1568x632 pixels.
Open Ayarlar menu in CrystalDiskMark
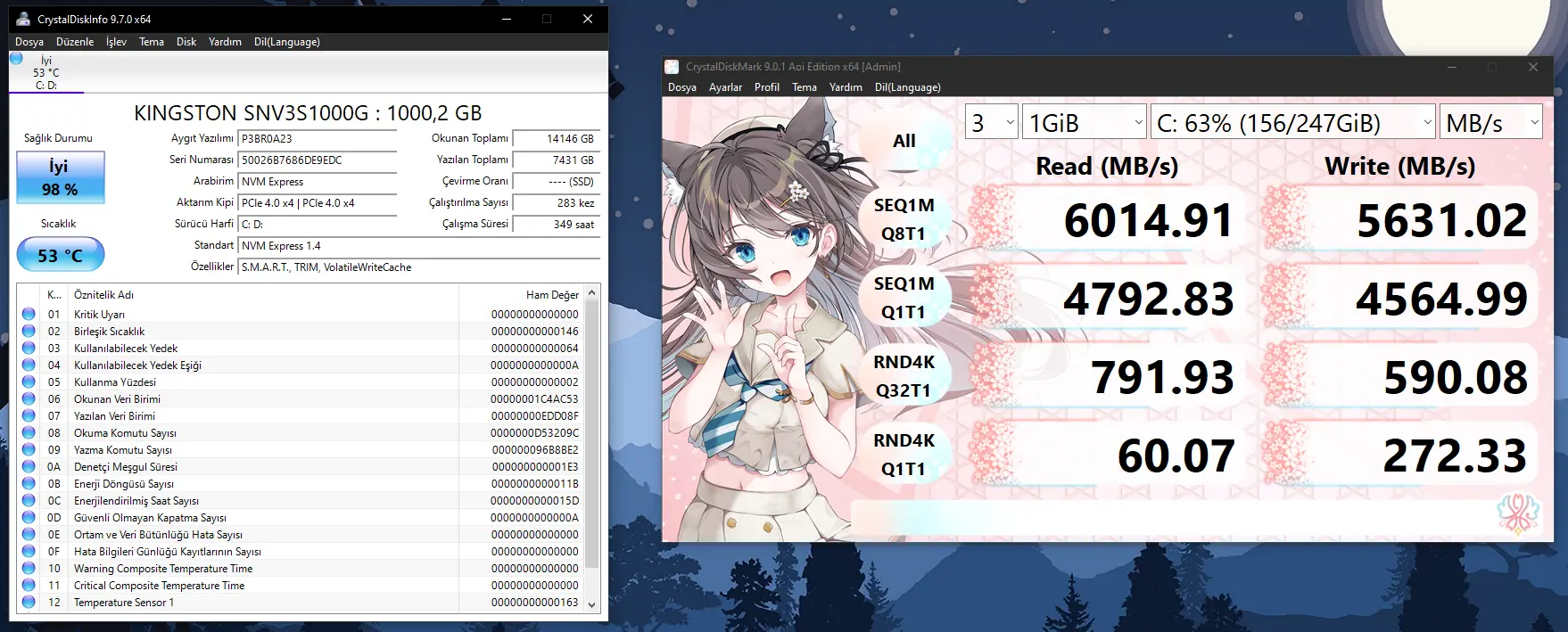[x=725, y=87]
